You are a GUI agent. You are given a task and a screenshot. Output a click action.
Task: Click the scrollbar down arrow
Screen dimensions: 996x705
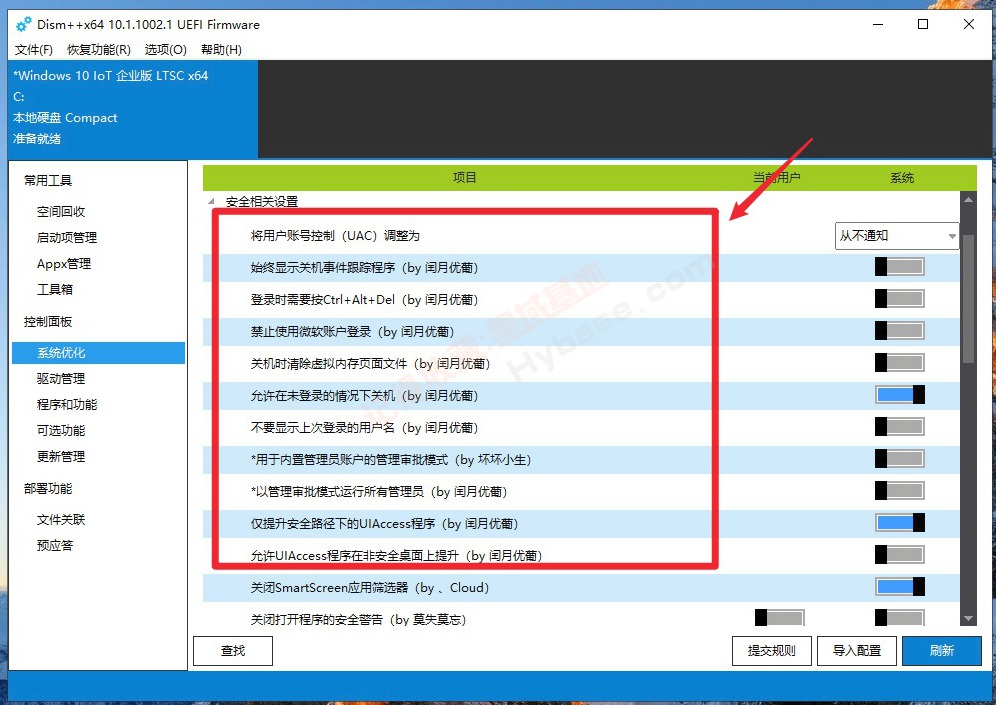point(968,618)
